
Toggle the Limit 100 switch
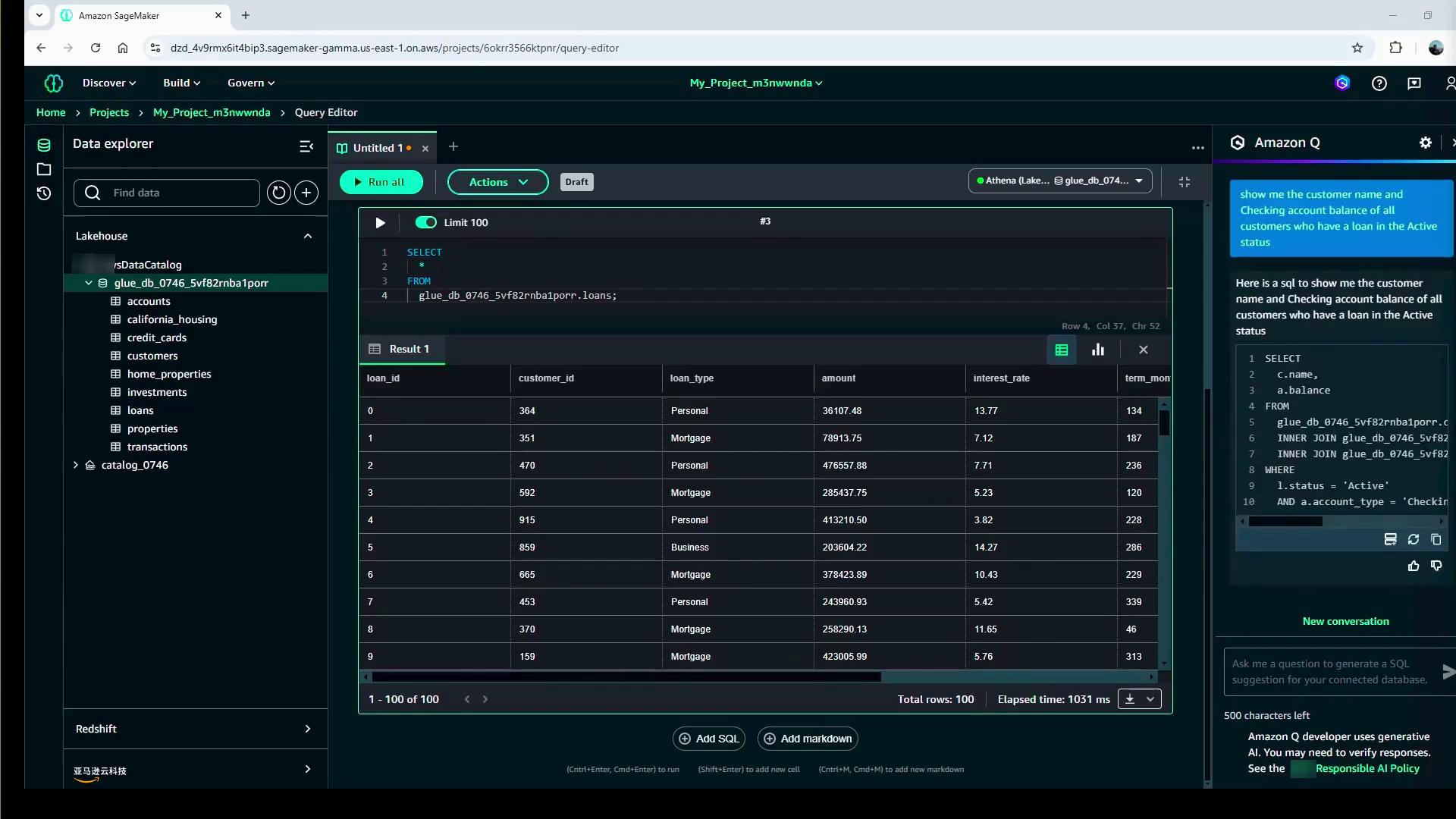(426, 222)
